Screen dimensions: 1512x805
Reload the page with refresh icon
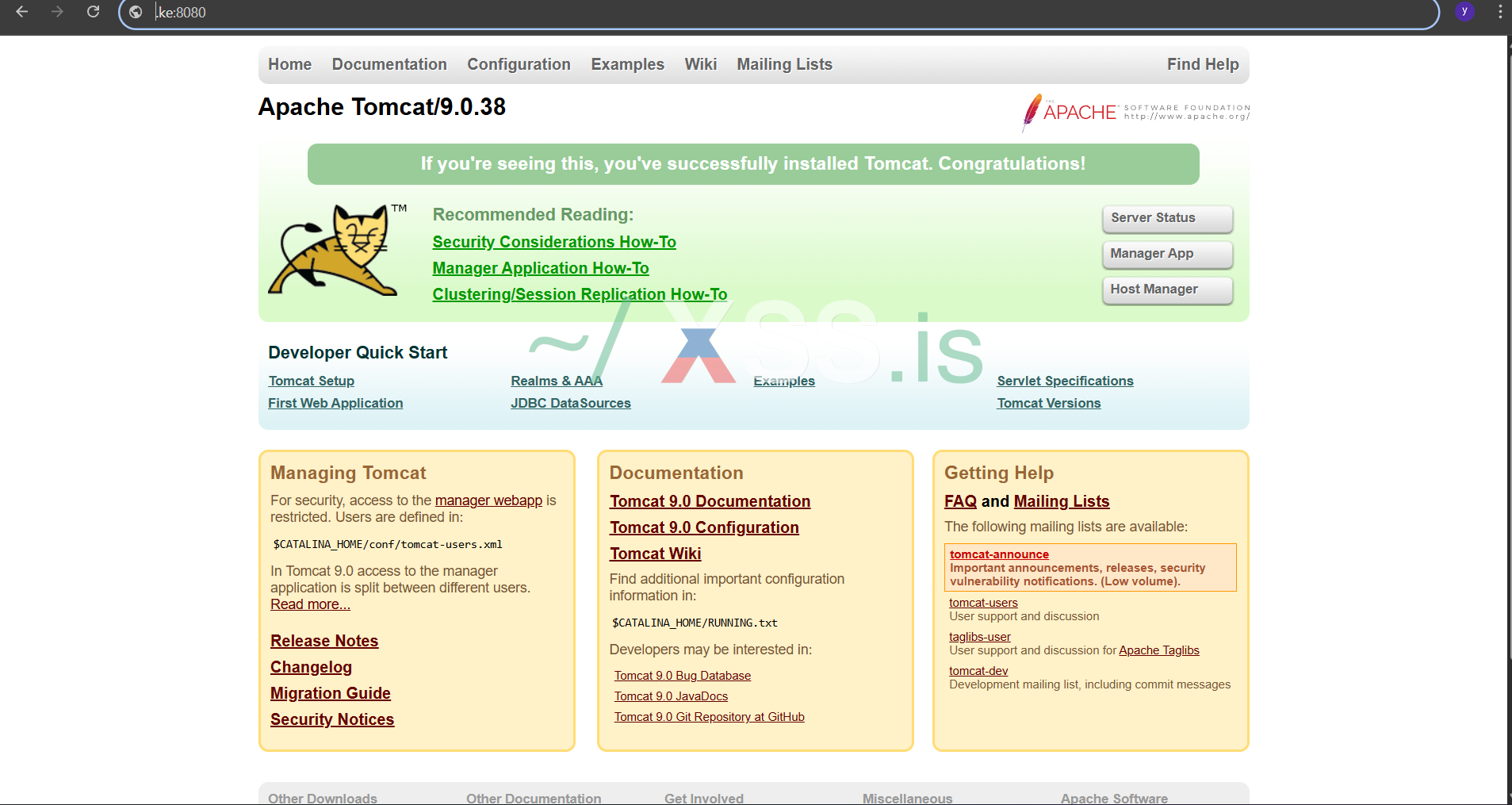pos(93,12)
